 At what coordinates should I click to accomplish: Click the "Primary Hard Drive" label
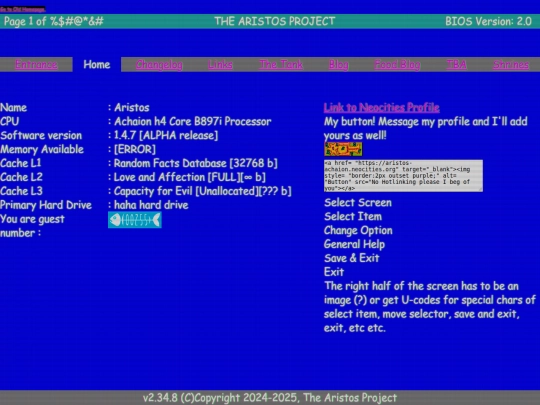46,205
